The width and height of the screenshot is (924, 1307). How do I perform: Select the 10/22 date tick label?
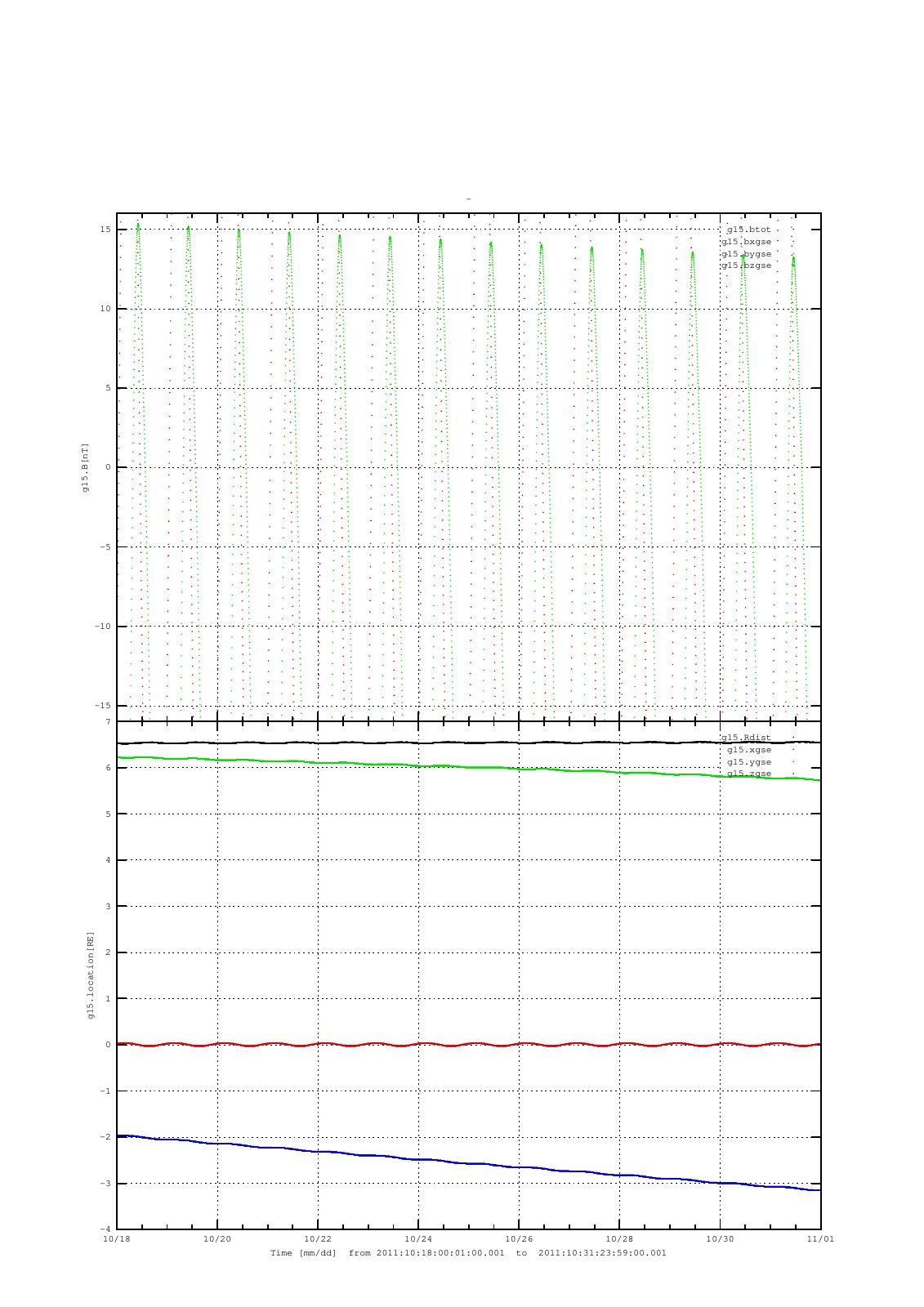coord(318,1238)
